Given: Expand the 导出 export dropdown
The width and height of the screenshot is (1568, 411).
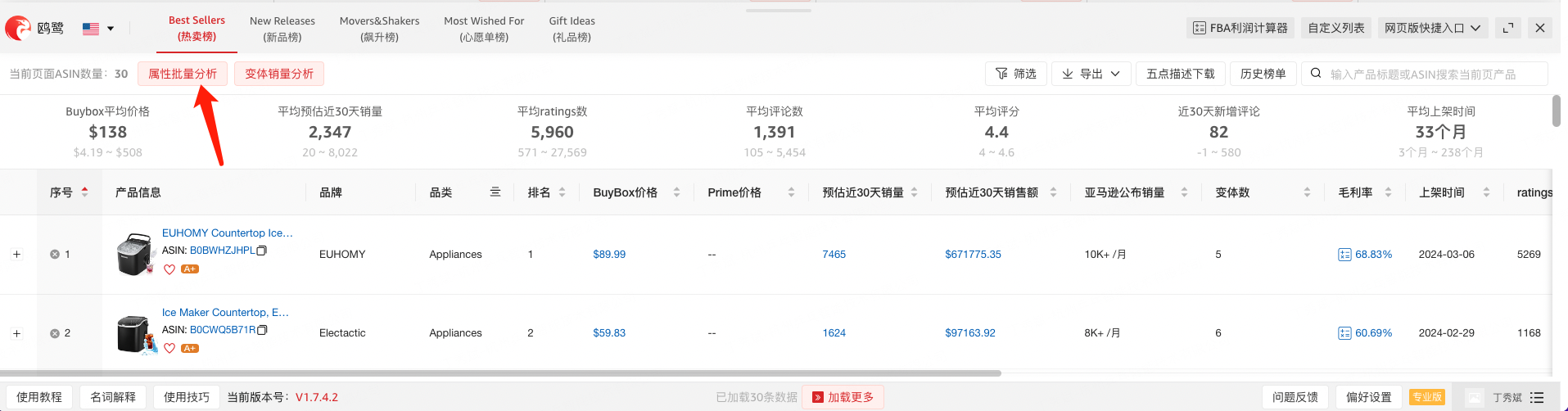Looking at the screenshot, I should [x=1091, y=74].
